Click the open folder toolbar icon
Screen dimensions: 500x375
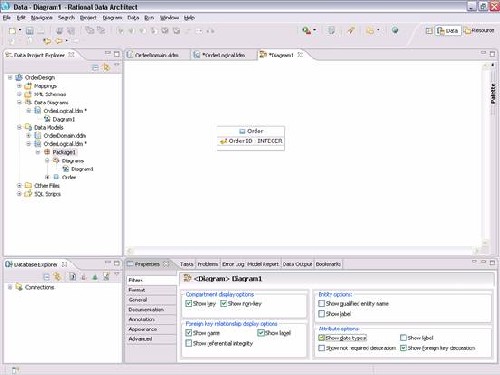[x=370, y=31]
